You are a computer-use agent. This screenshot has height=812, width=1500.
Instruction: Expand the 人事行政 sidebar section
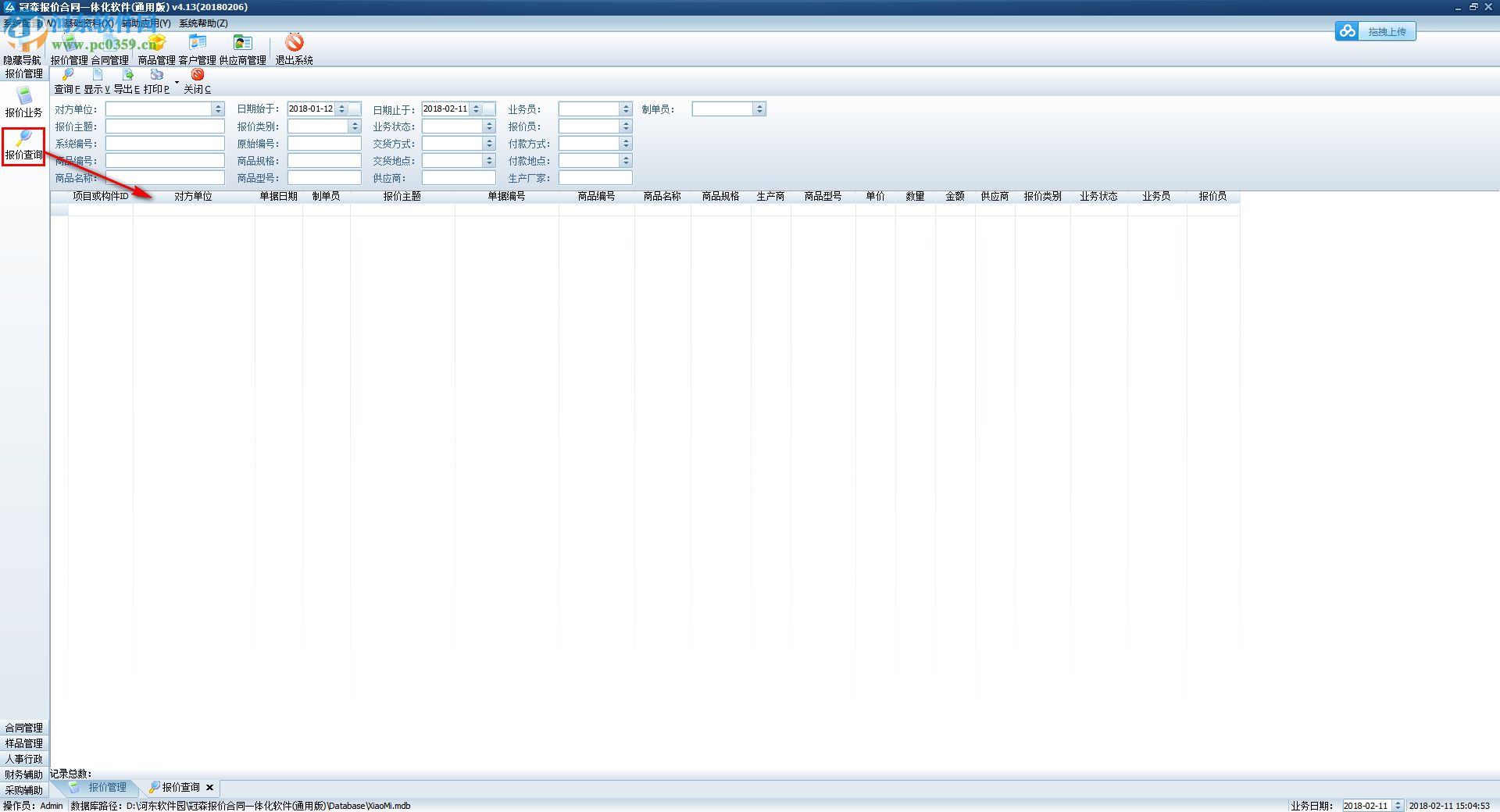point(24,760)
